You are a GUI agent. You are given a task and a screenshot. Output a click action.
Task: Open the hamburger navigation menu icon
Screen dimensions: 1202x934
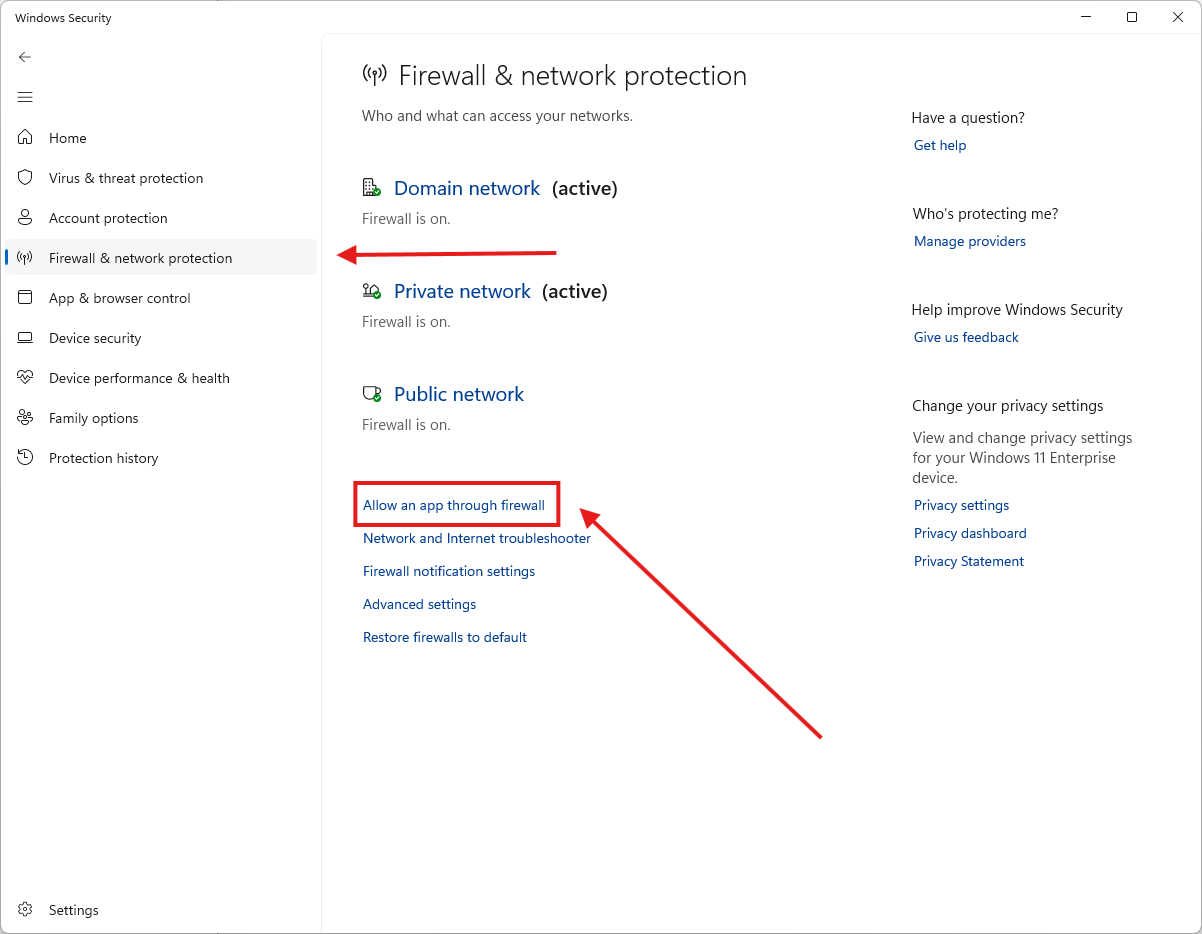point(25,97)
